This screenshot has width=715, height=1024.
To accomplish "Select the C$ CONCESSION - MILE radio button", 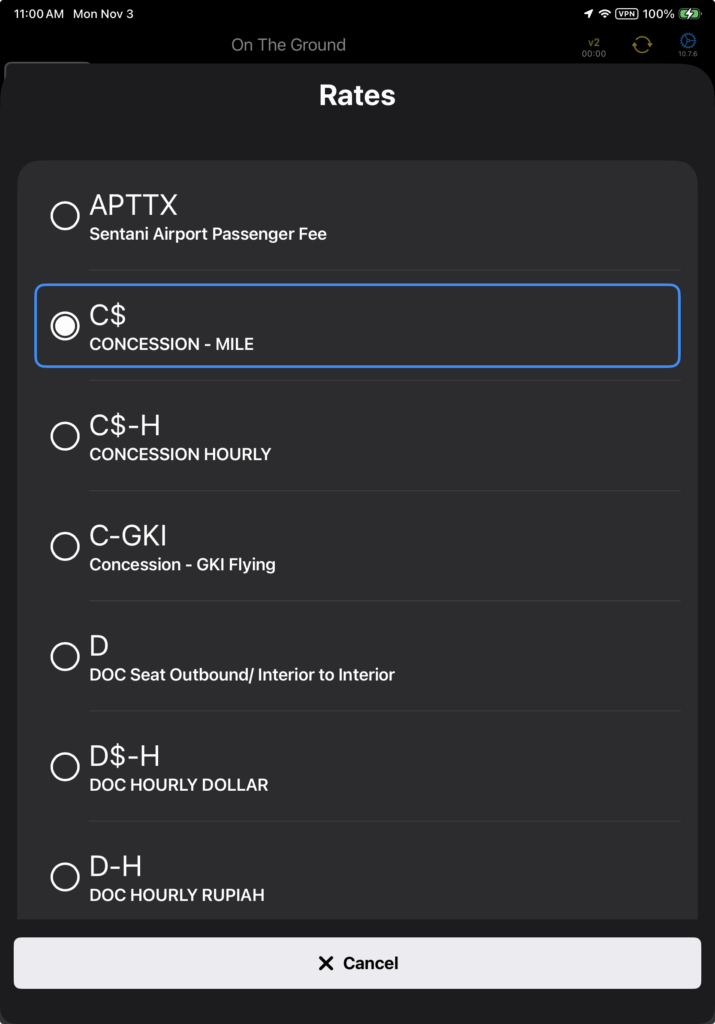I will (x=65, y=326).
